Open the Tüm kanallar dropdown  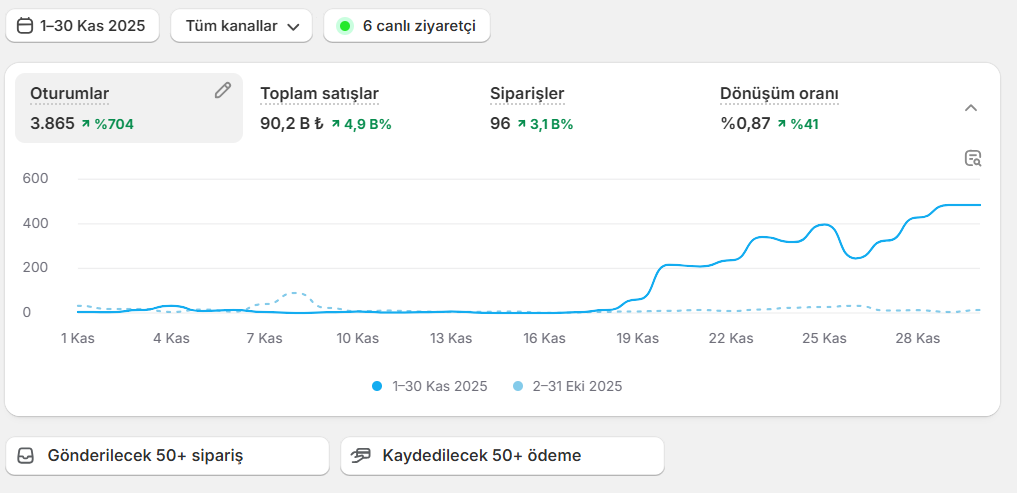tap(241, 26)
